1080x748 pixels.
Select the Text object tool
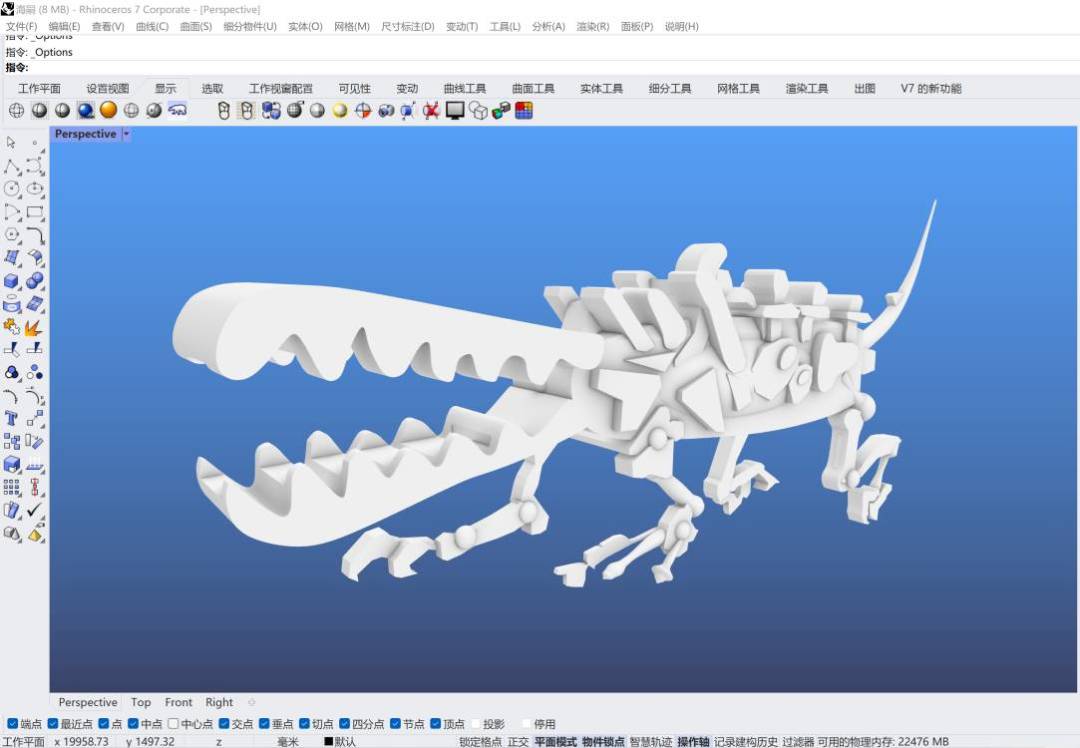12,418
